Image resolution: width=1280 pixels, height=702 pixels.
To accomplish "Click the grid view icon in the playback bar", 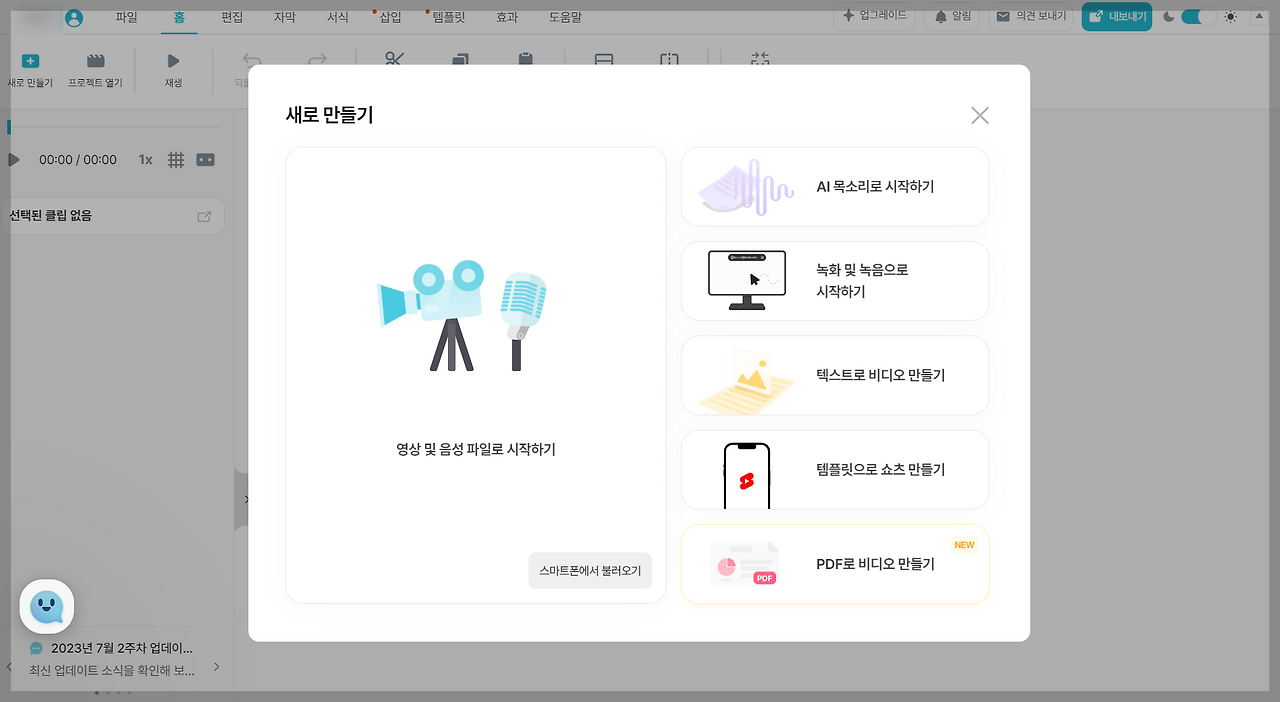I will [176, 159].
